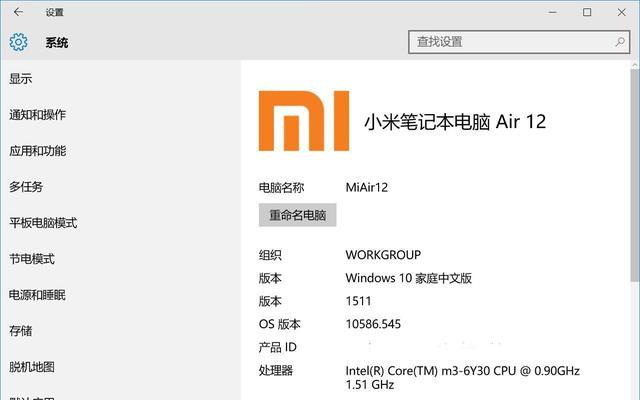Open 脱机地图 settings
Screen dimensions: 640x400
click(x=32, y=367)
